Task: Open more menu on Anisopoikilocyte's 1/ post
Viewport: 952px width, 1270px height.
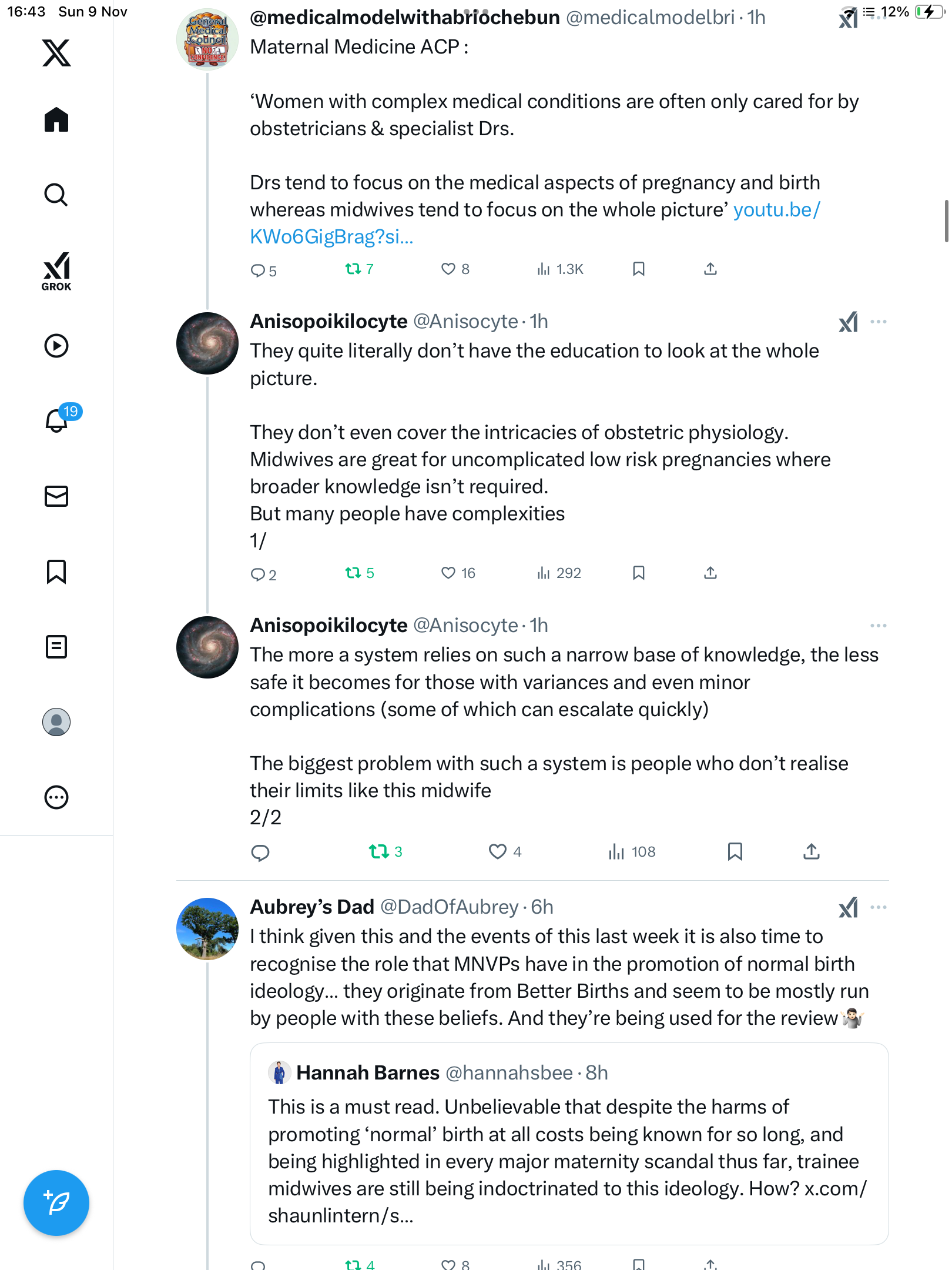Action: 878,322
